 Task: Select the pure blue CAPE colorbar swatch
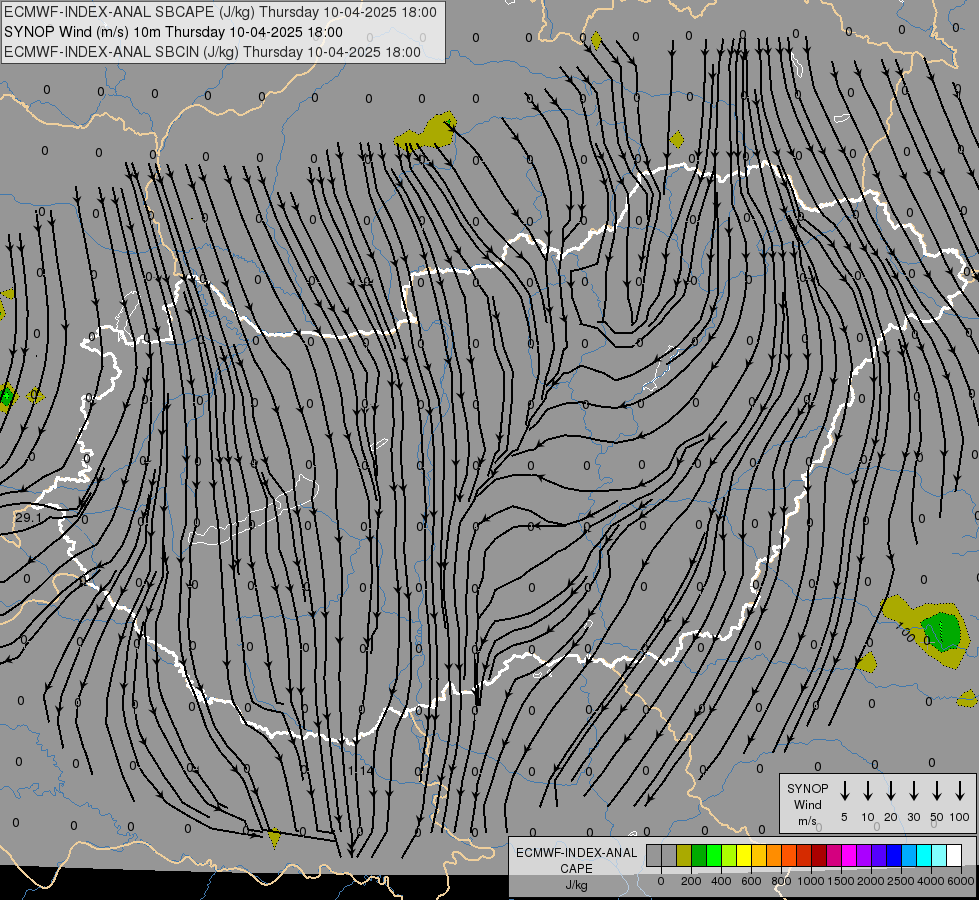click(893, 856)
